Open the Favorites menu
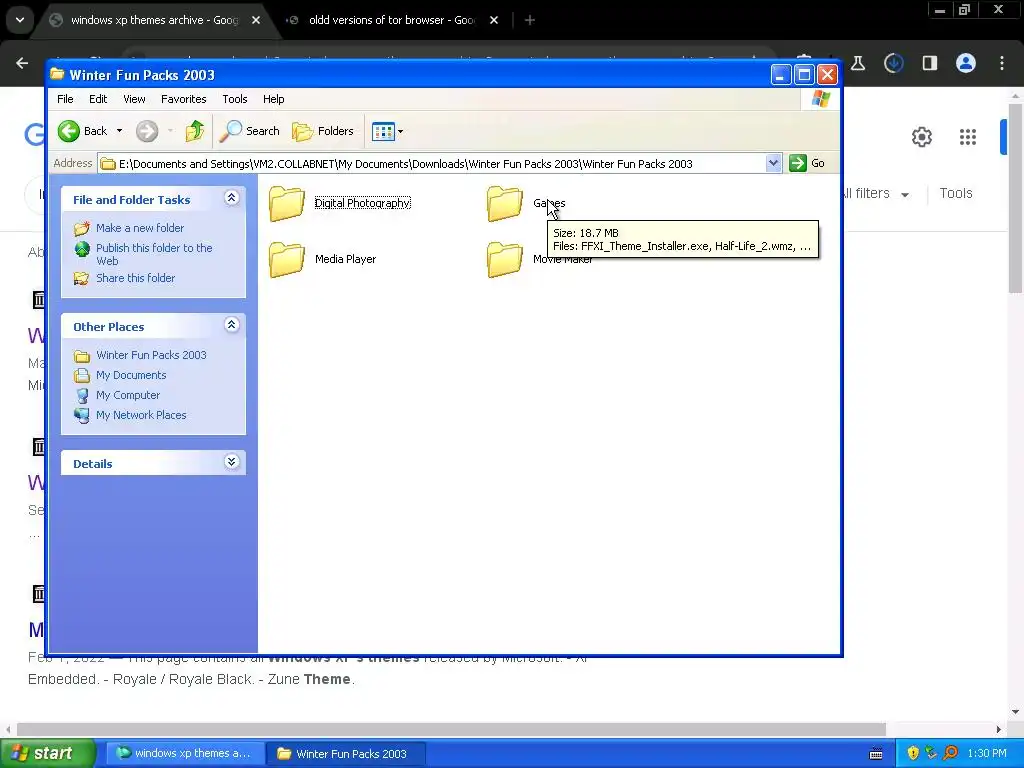Screen dimensions: 1024x768 coord(184,99)
